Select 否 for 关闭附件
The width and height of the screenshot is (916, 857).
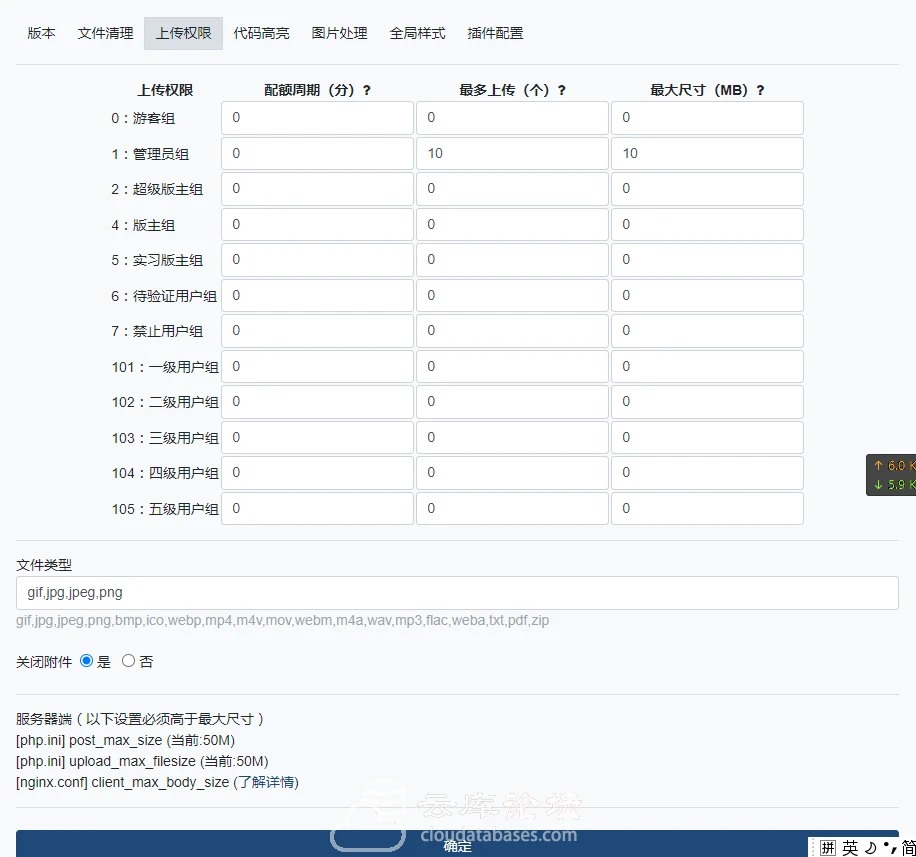[129, 661]
